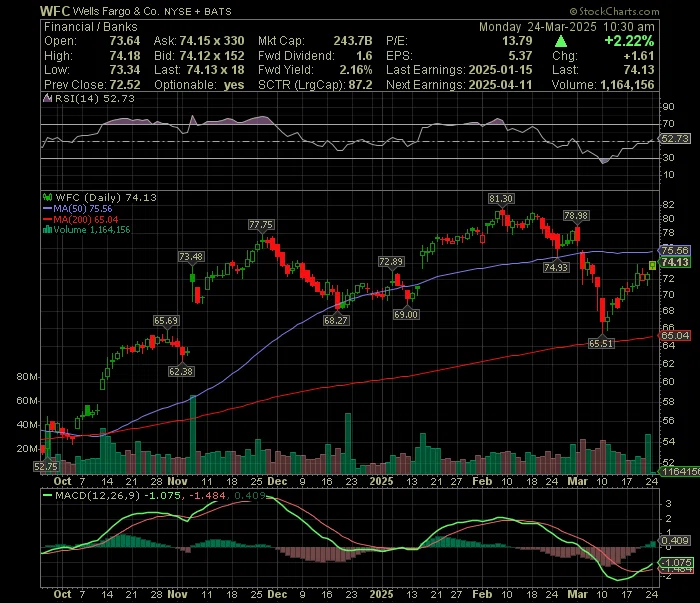Click the yellow latest candlestick

point(652,266)
